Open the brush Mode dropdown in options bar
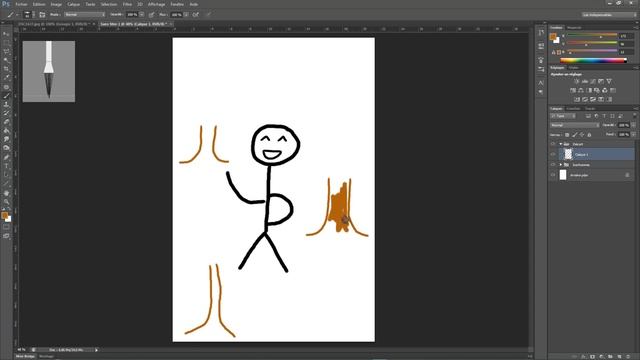The height and width of the screenshot is (360, 640). [84, 15]
